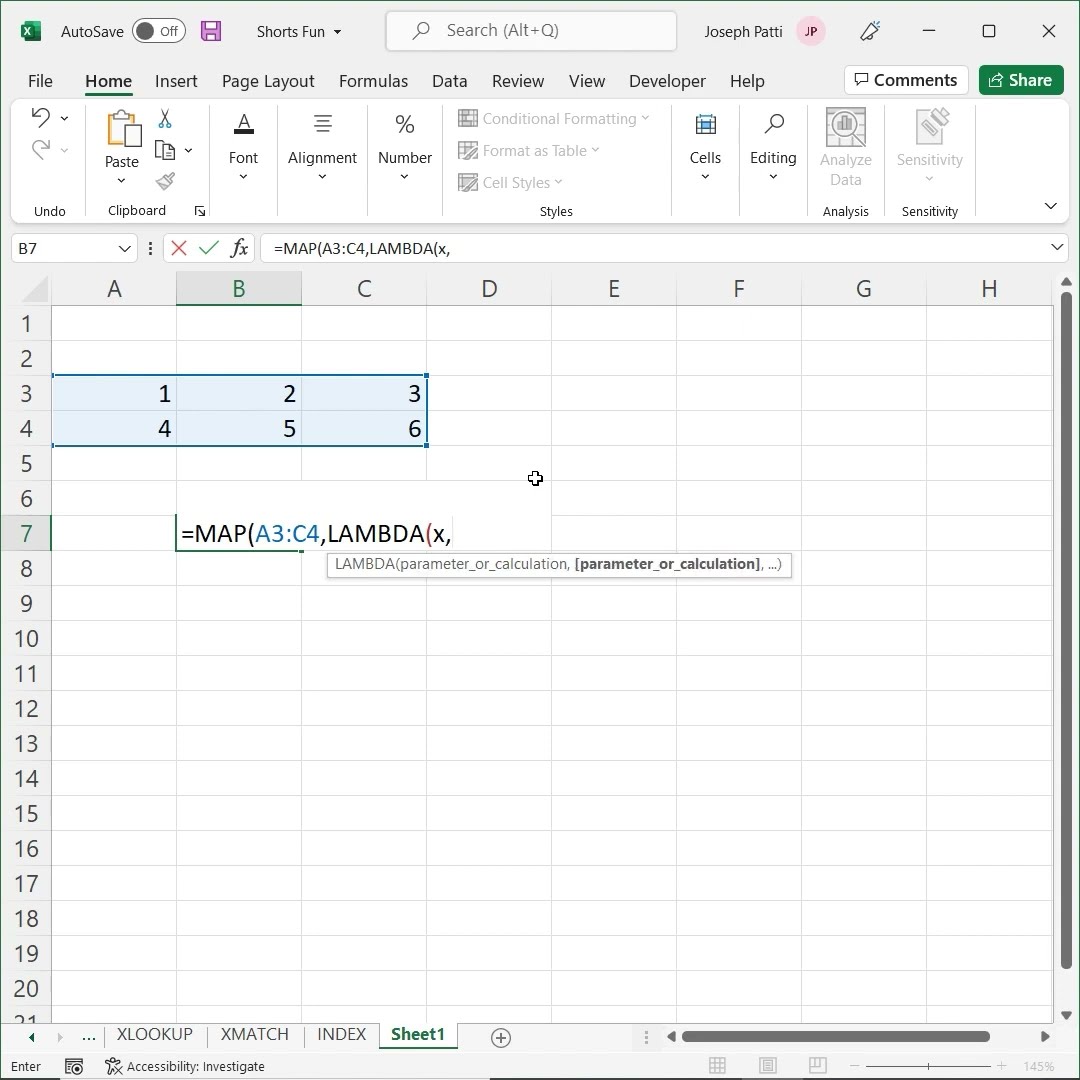Toggle the AutoSave switch
Screen dimensions: 1080x1080
point(158,31)
